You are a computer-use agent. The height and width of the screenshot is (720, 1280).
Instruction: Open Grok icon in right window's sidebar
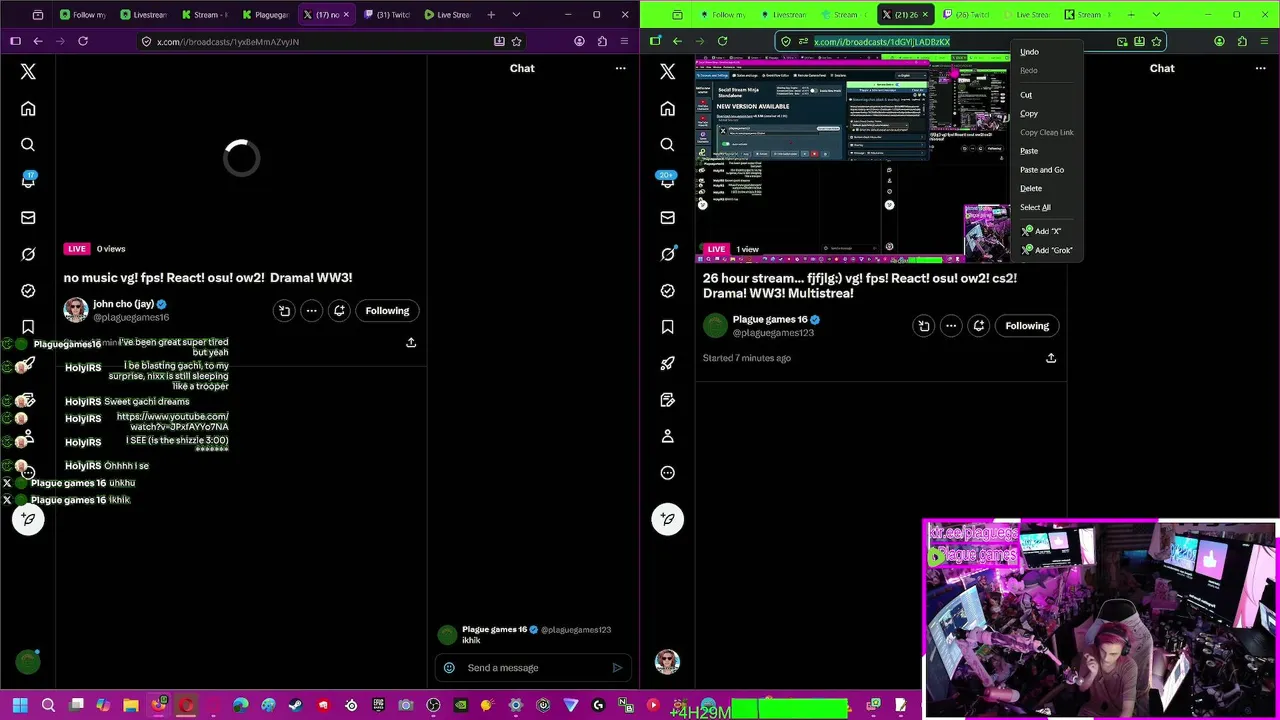668,254
